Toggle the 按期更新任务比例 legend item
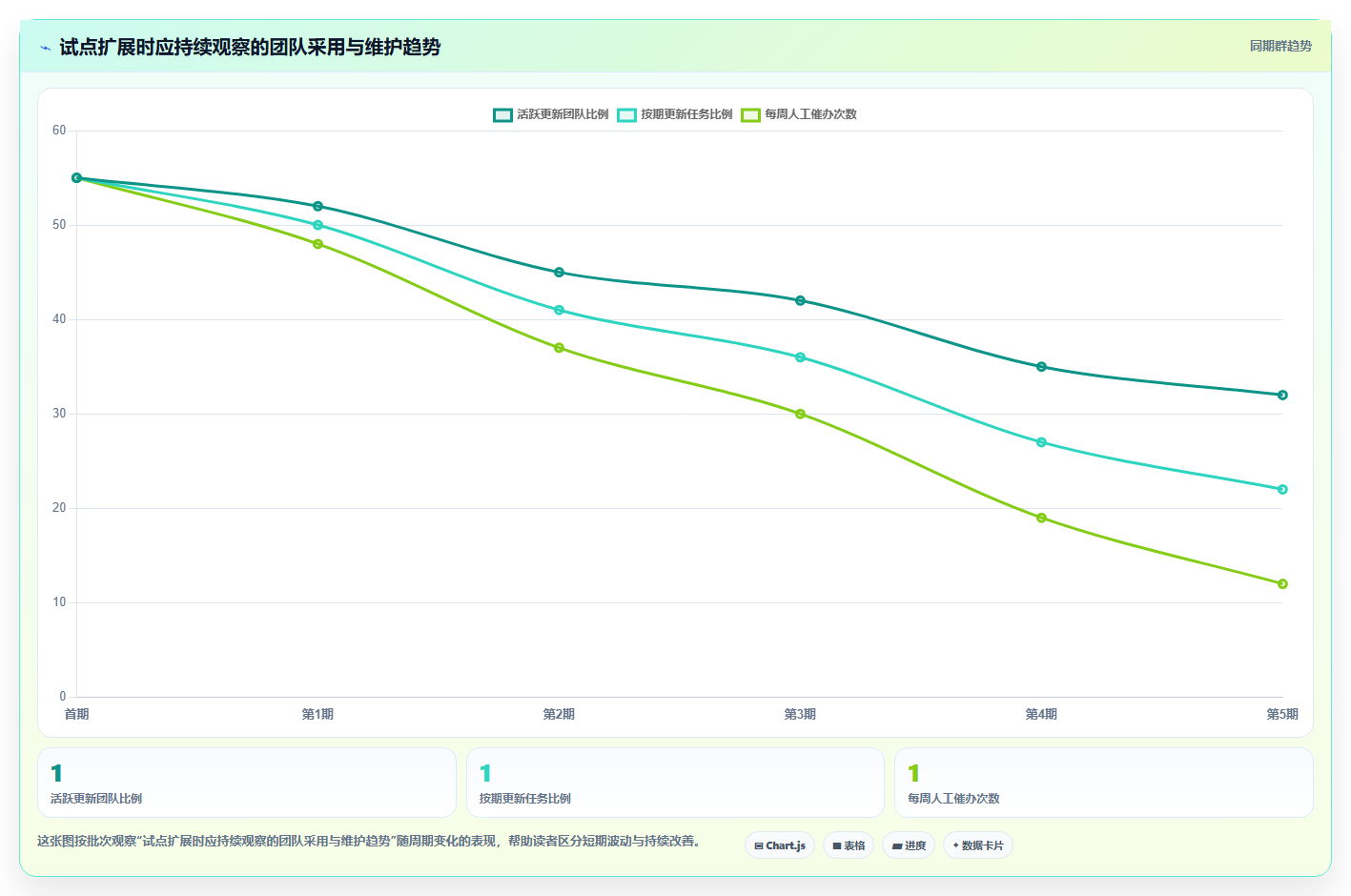 pyautogui.click(x=675, y=114)
